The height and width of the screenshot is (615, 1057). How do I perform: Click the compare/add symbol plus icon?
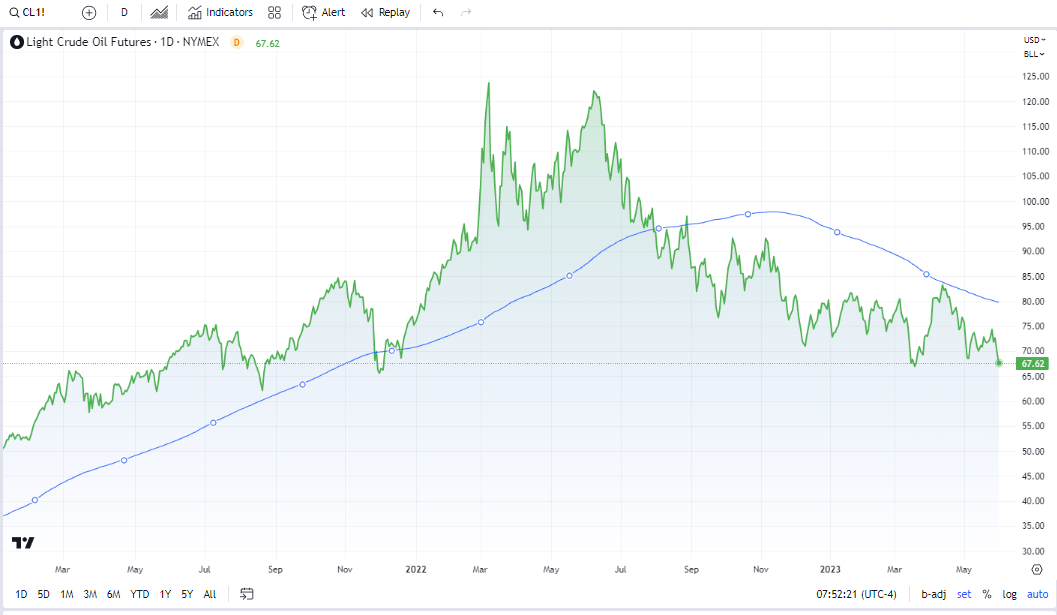point(88,12)
